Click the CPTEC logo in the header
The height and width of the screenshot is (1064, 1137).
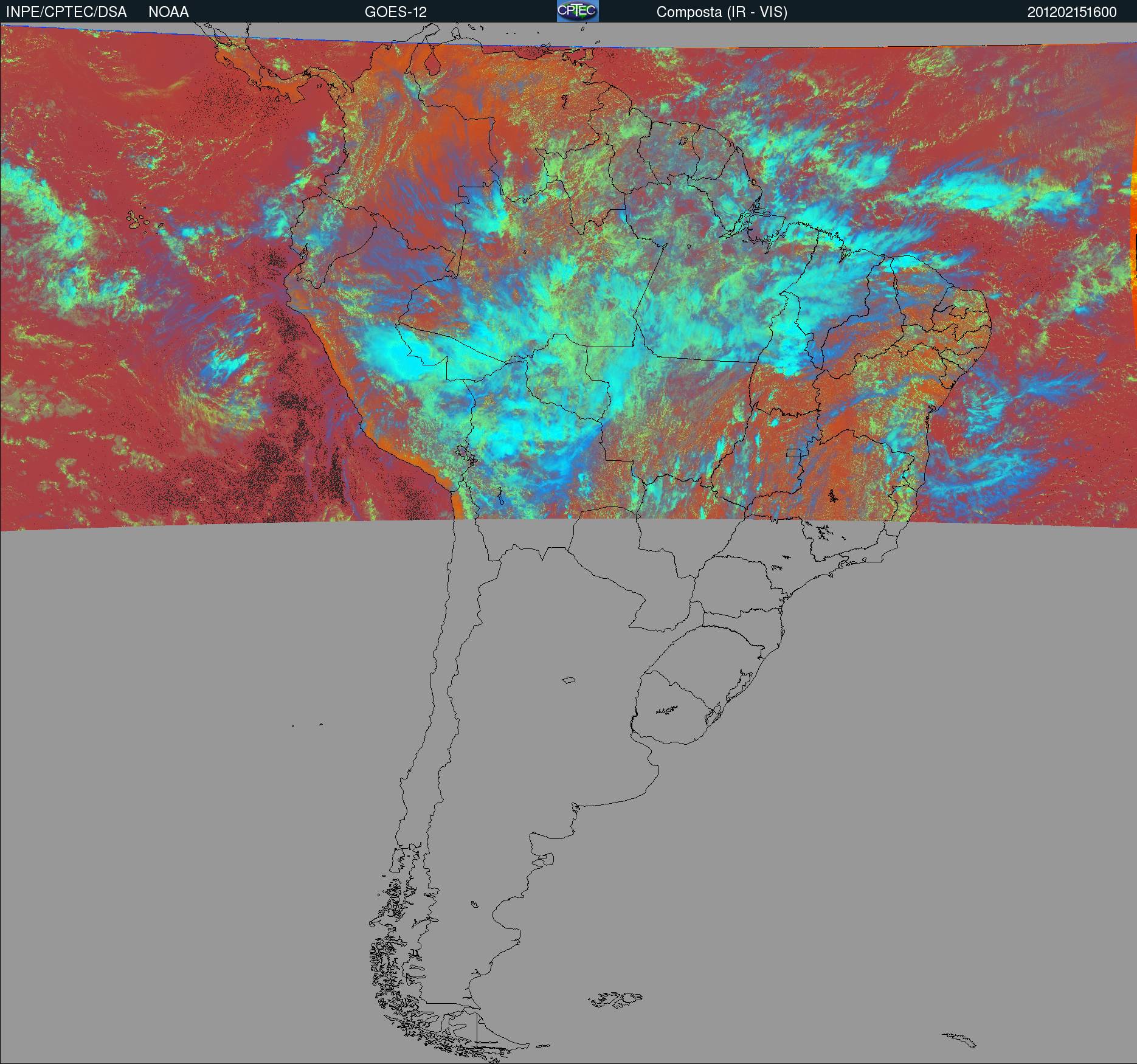(578, 11)
